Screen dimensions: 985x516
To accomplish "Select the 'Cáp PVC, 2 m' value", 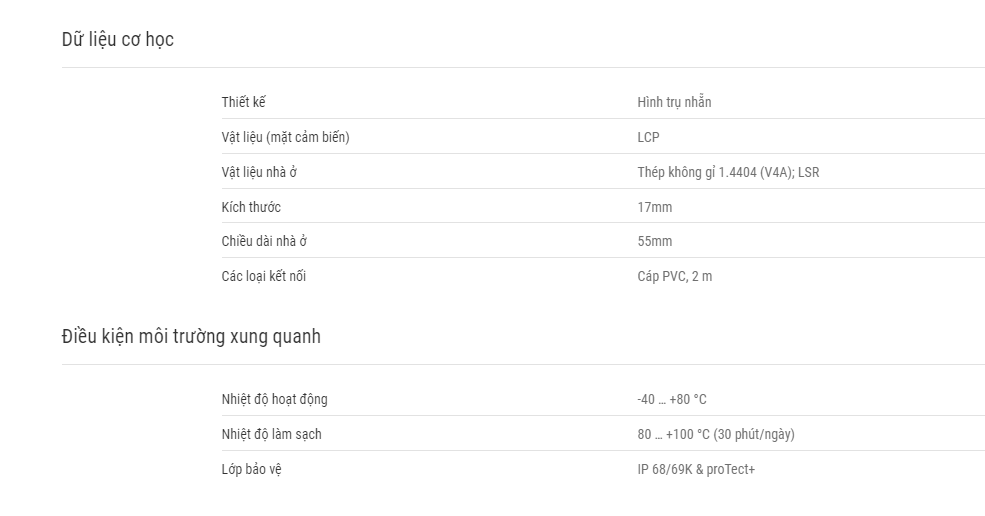I will (675, 276).
